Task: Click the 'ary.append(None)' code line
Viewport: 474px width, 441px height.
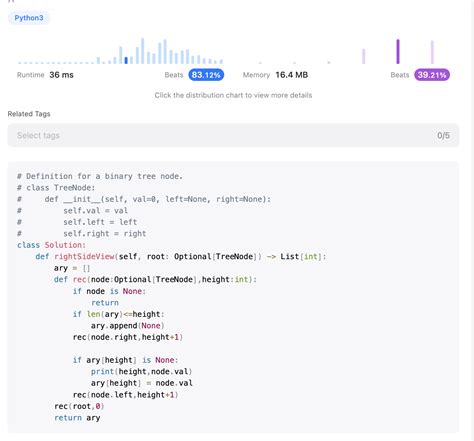Action: 128,326
